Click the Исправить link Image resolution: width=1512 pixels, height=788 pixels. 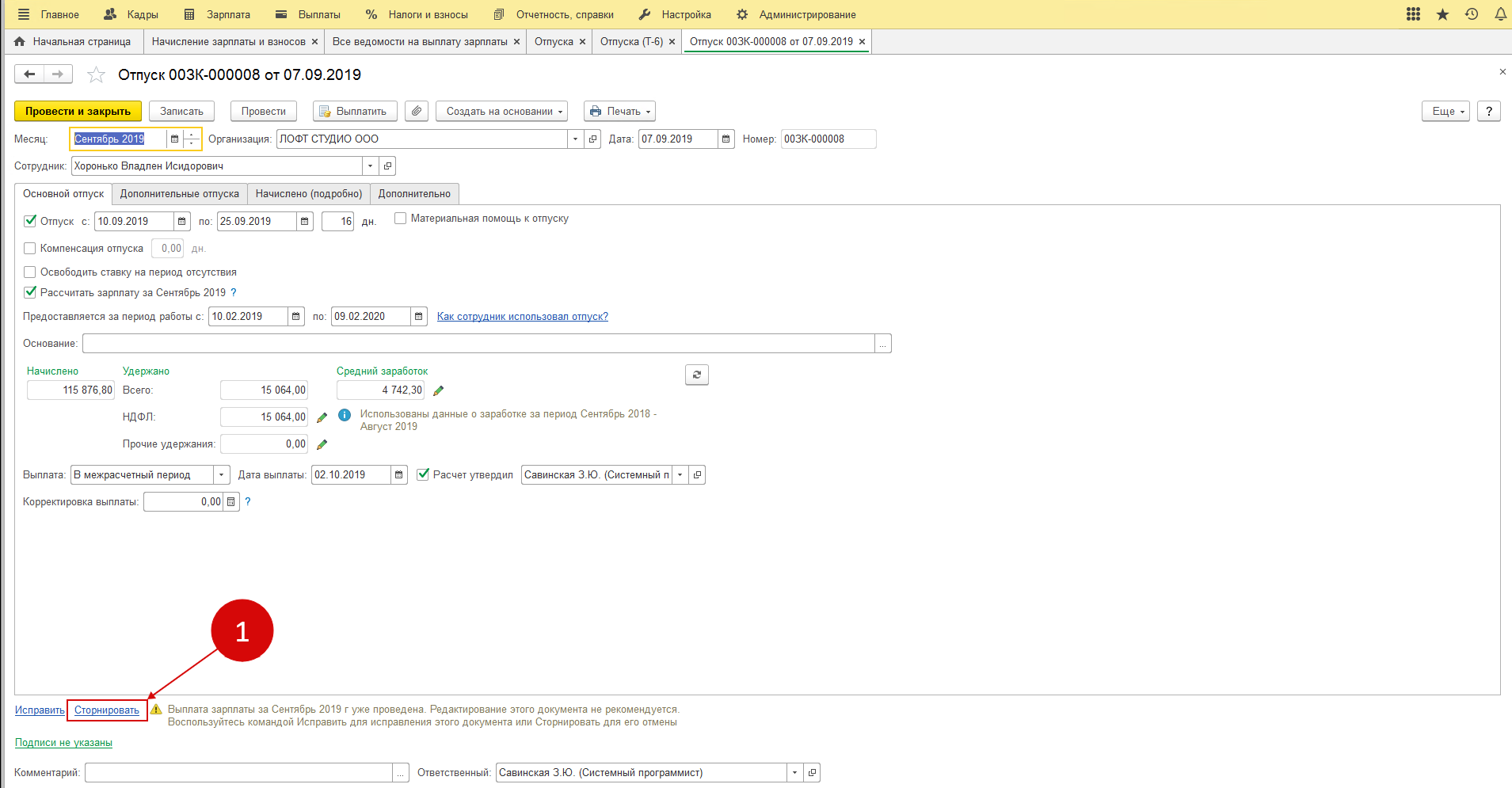click(x=40, y=710)
